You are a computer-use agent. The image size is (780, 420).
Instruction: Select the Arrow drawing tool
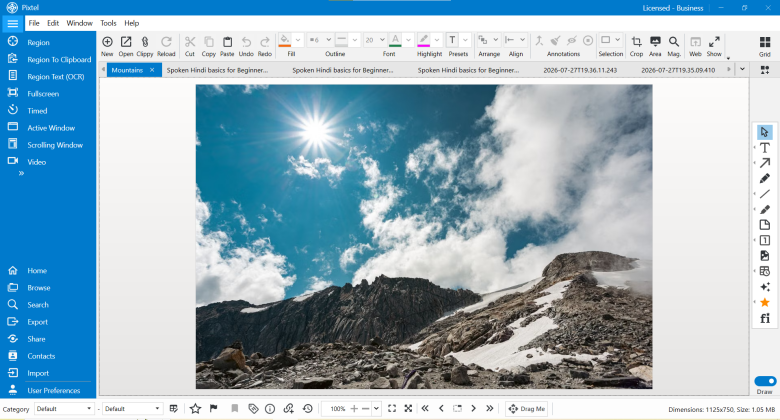point(765,163)
